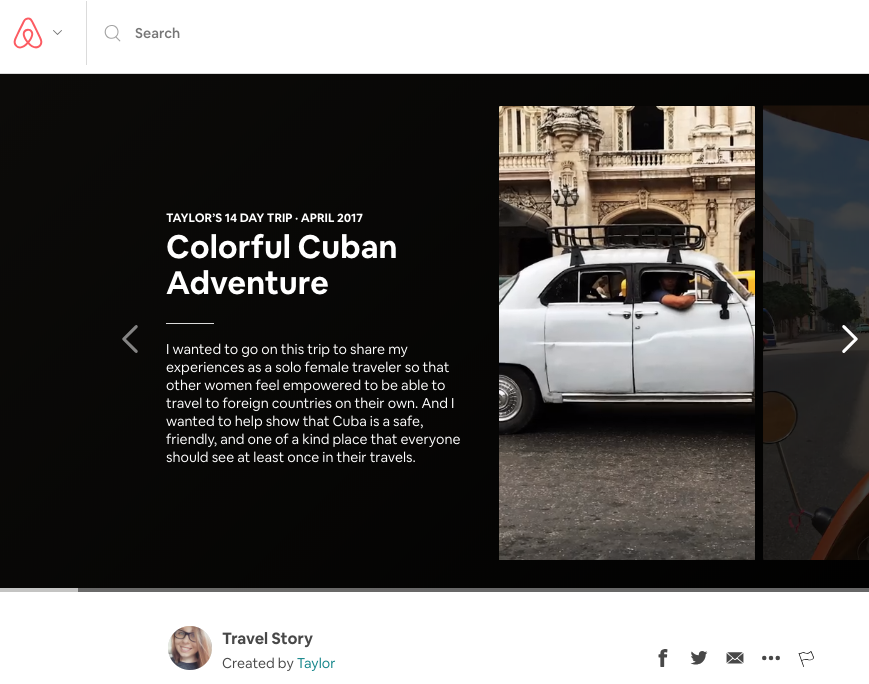869x684 pixels.
Task: Open more sharing options via ellipsis
Action: [770, 658]
